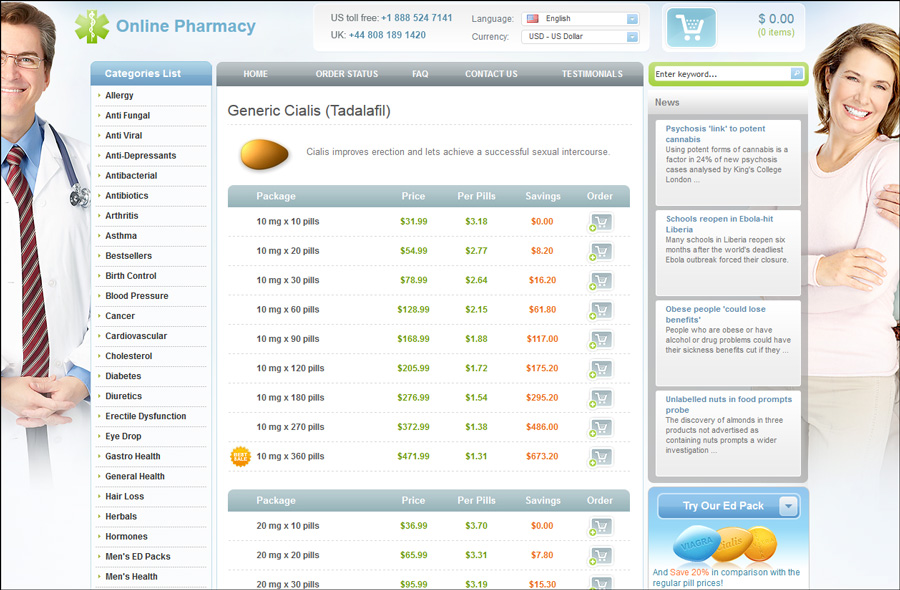Select Anti Fungal category
900x590 pixels.
click(127, 115)
